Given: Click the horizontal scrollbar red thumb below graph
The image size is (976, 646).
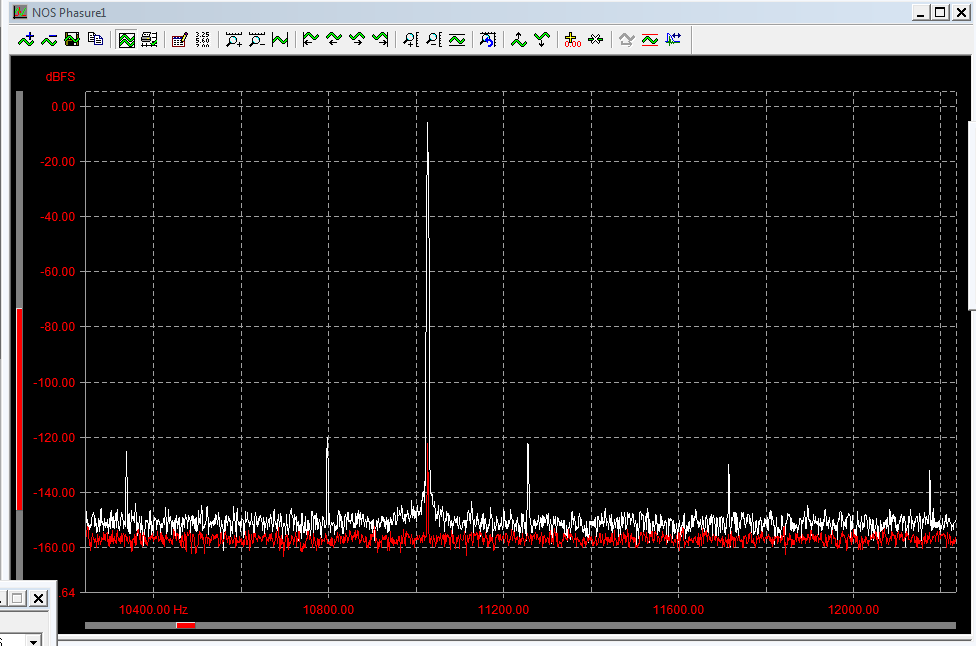Looking at the screenshot, I should (x=185, y=625).
